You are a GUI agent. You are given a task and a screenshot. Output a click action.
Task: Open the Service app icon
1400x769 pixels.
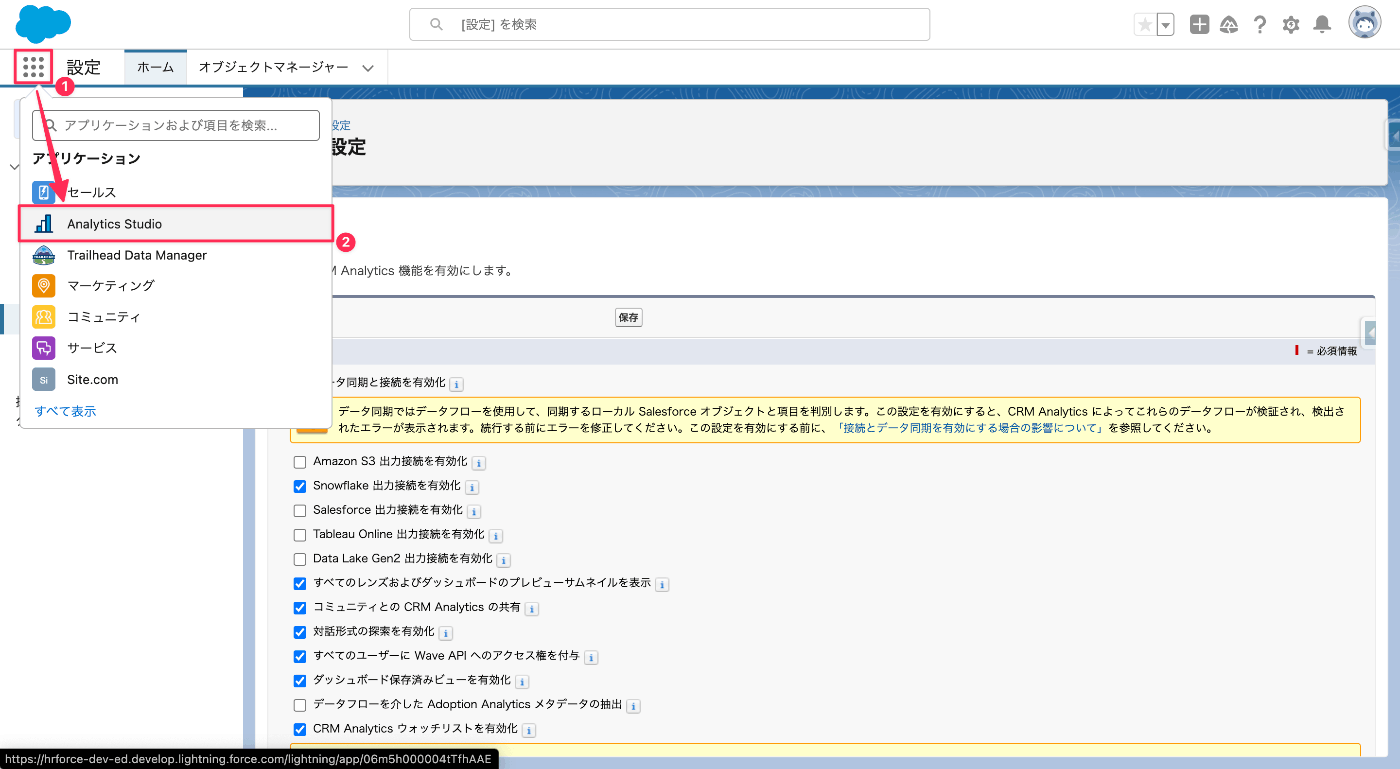43,348
